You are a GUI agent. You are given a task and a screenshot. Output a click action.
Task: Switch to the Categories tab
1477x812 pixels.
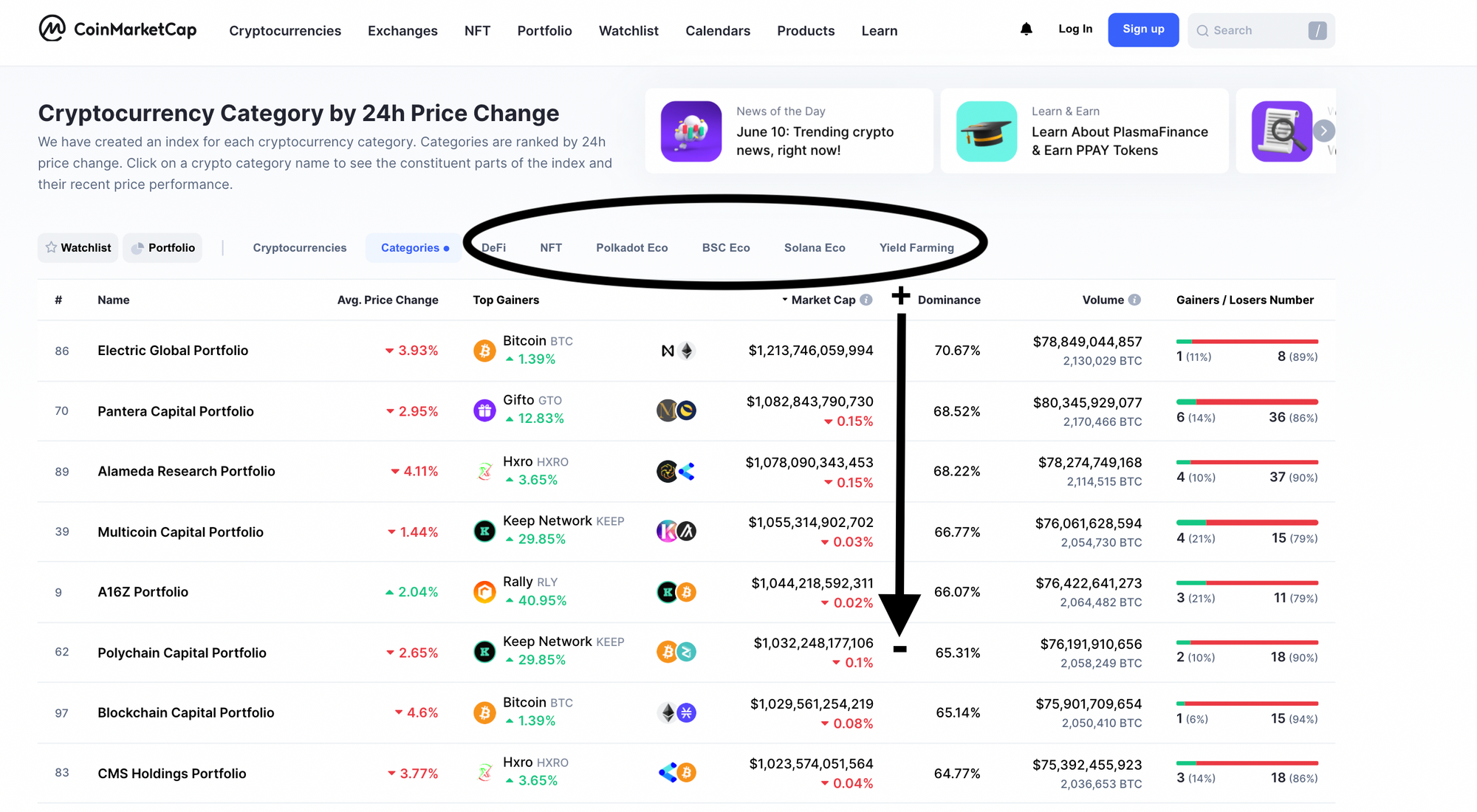pyautogui.click(x=414, y=248)
